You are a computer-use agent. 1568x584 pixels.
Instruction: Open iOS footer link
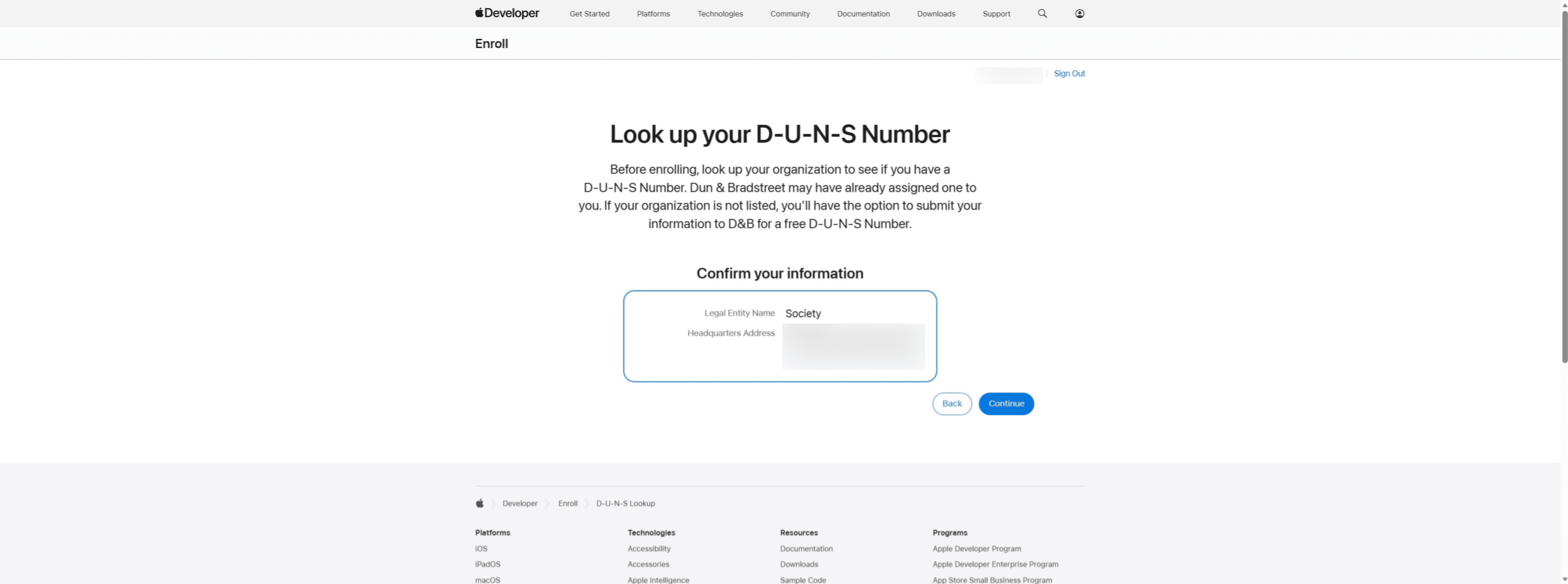(481, 548)
